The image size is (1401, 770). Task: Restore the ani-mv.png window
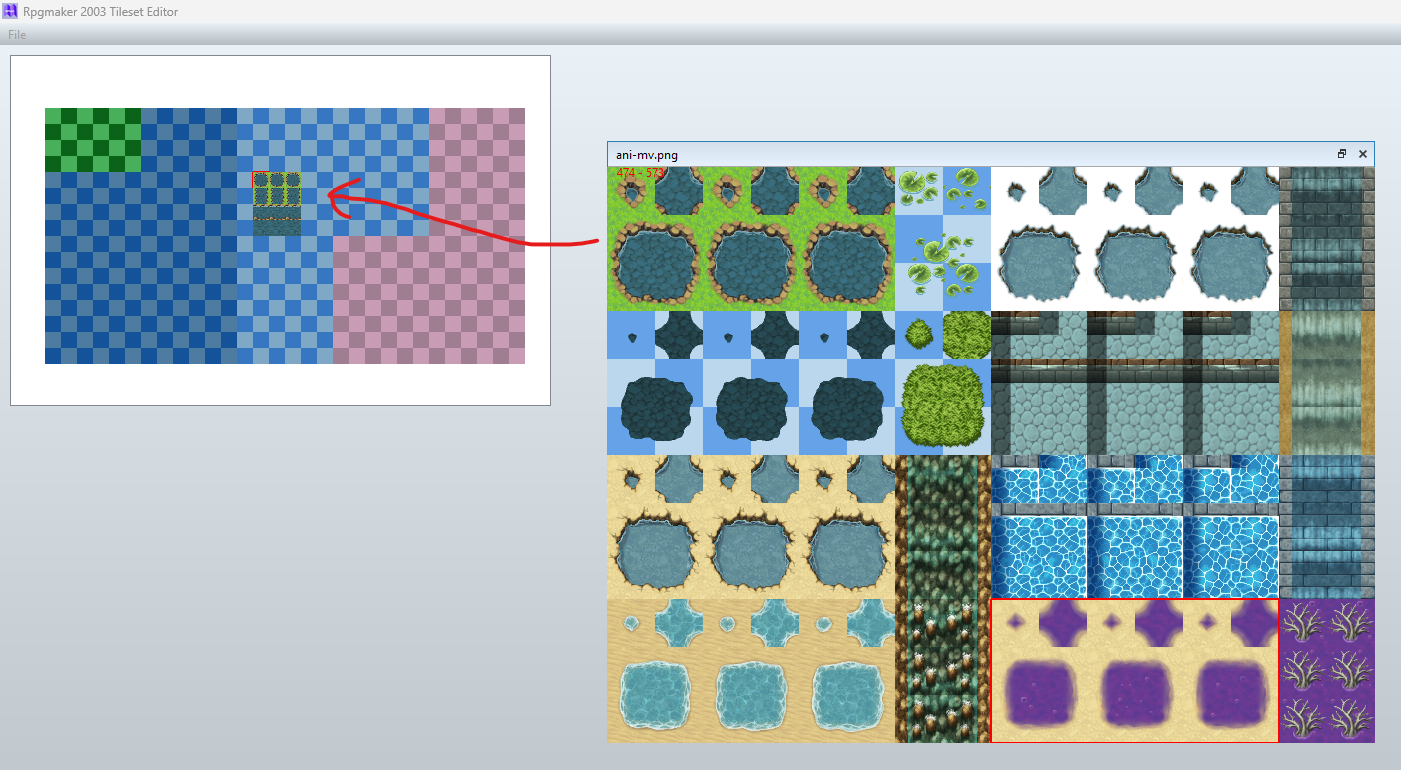[1342, 154]
